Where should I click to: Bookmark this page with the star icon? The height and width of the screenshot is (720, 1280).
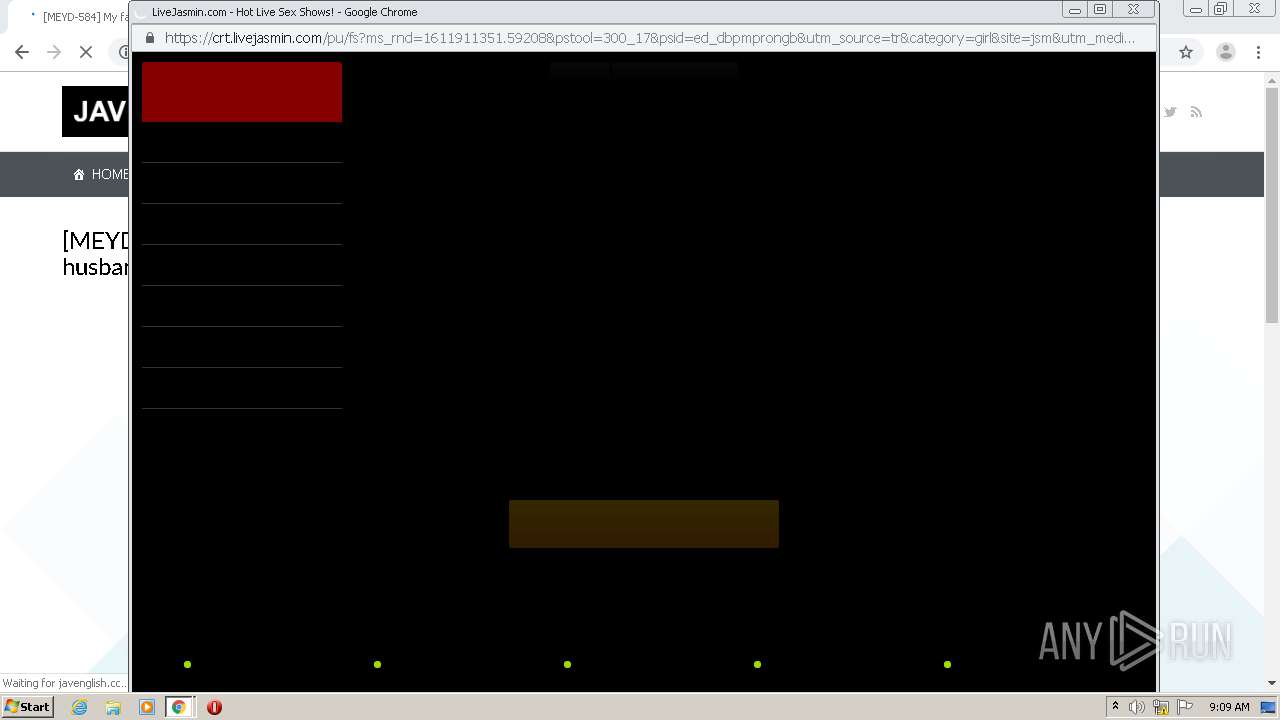pos(1186,52)
